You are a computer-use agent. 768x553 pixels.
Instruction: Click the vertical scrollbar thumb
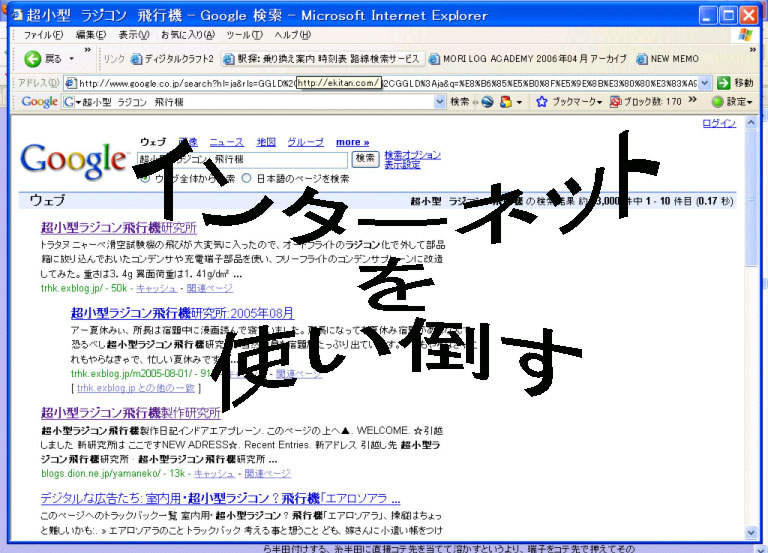tap(751, 197)
